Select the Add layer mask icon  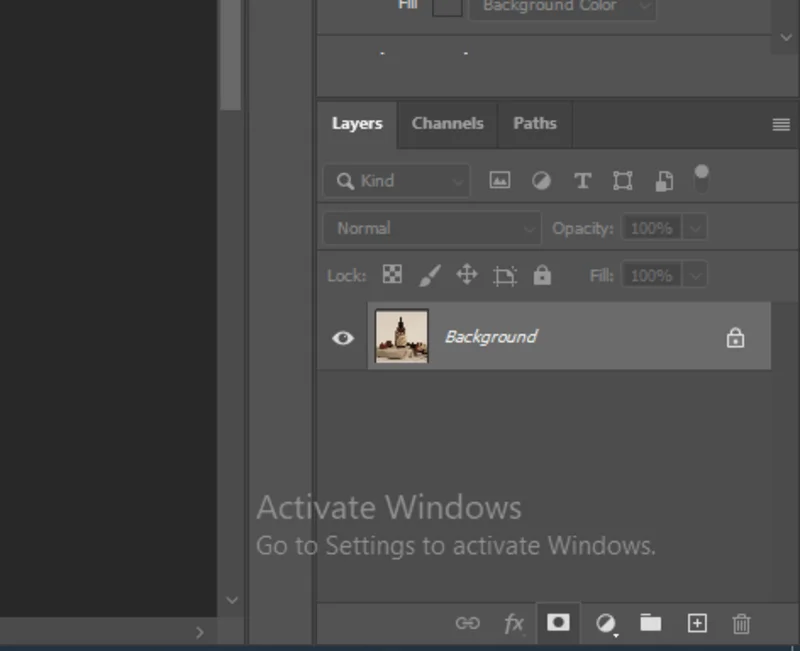click(558, 622)
